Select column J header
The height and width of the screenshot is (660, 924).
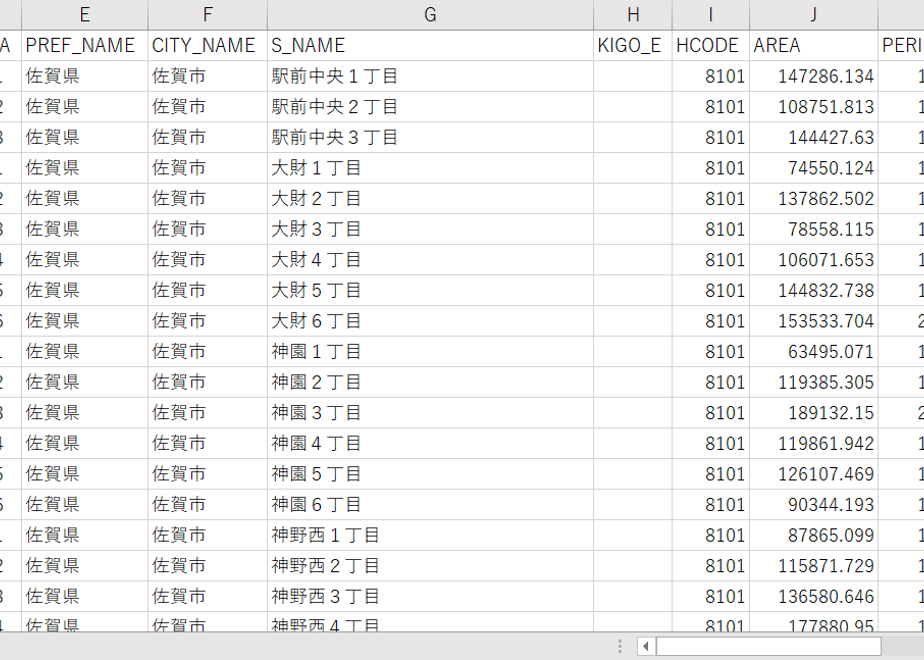coord(814,15)
